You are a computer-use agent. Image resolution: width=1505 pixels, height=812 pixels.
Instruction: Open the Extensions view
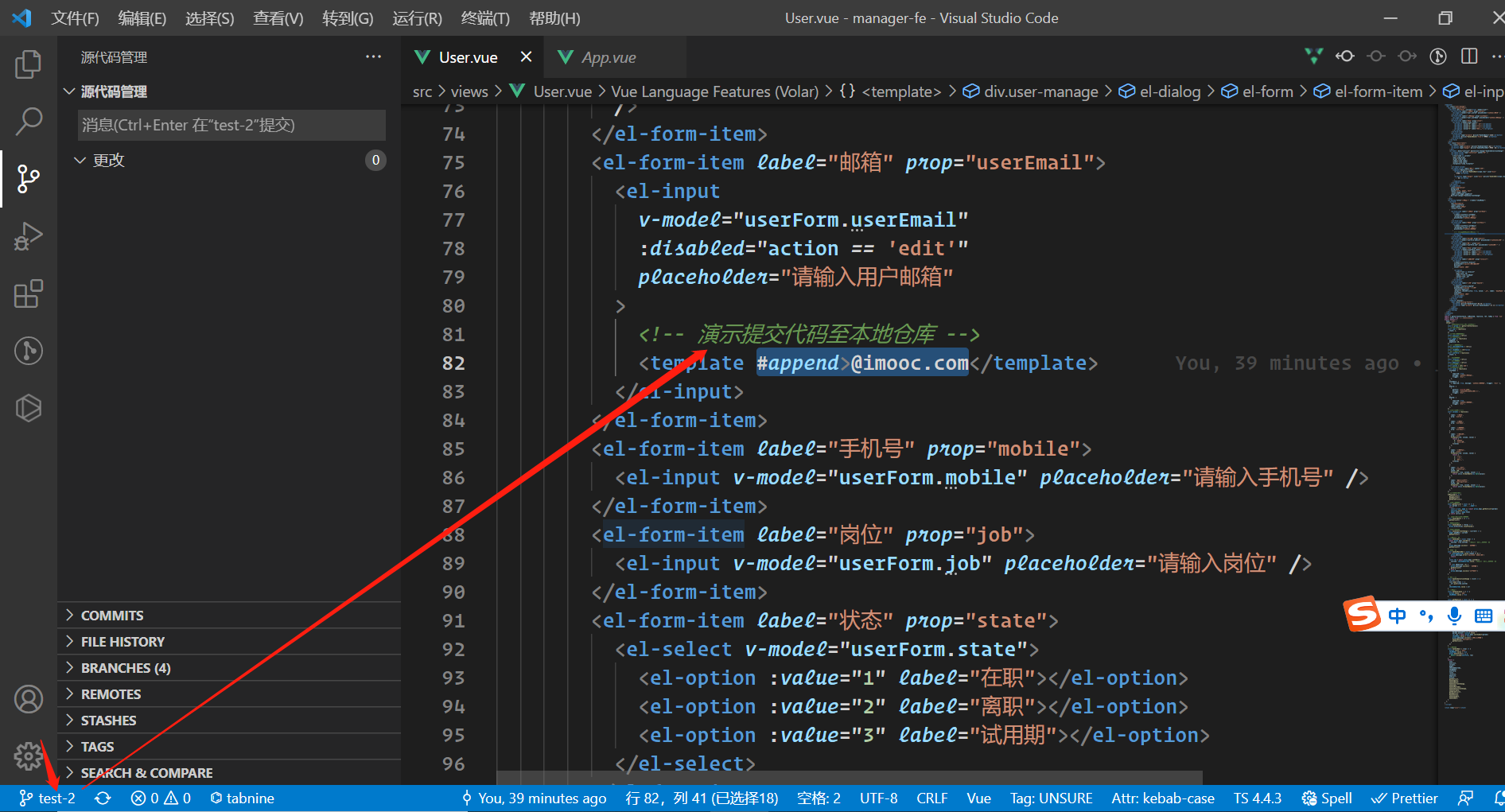click(x=29, y=293)
